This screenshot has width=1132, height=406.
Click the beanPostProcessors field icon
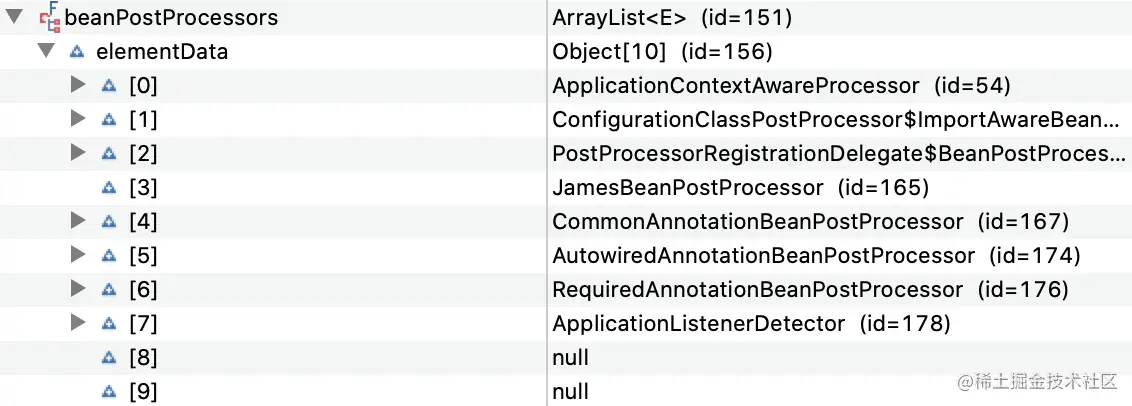pos(50,17)
